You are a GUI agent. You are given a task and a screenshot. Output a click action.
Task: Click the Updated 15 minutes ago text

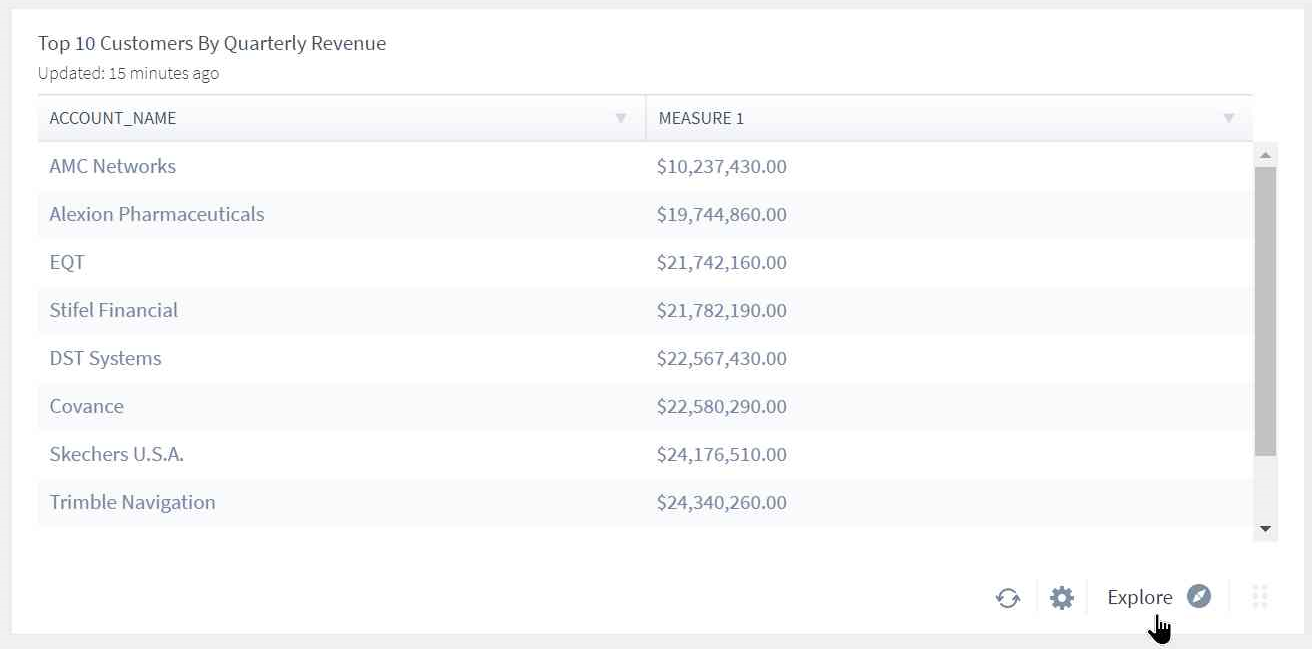click(128, 73)
